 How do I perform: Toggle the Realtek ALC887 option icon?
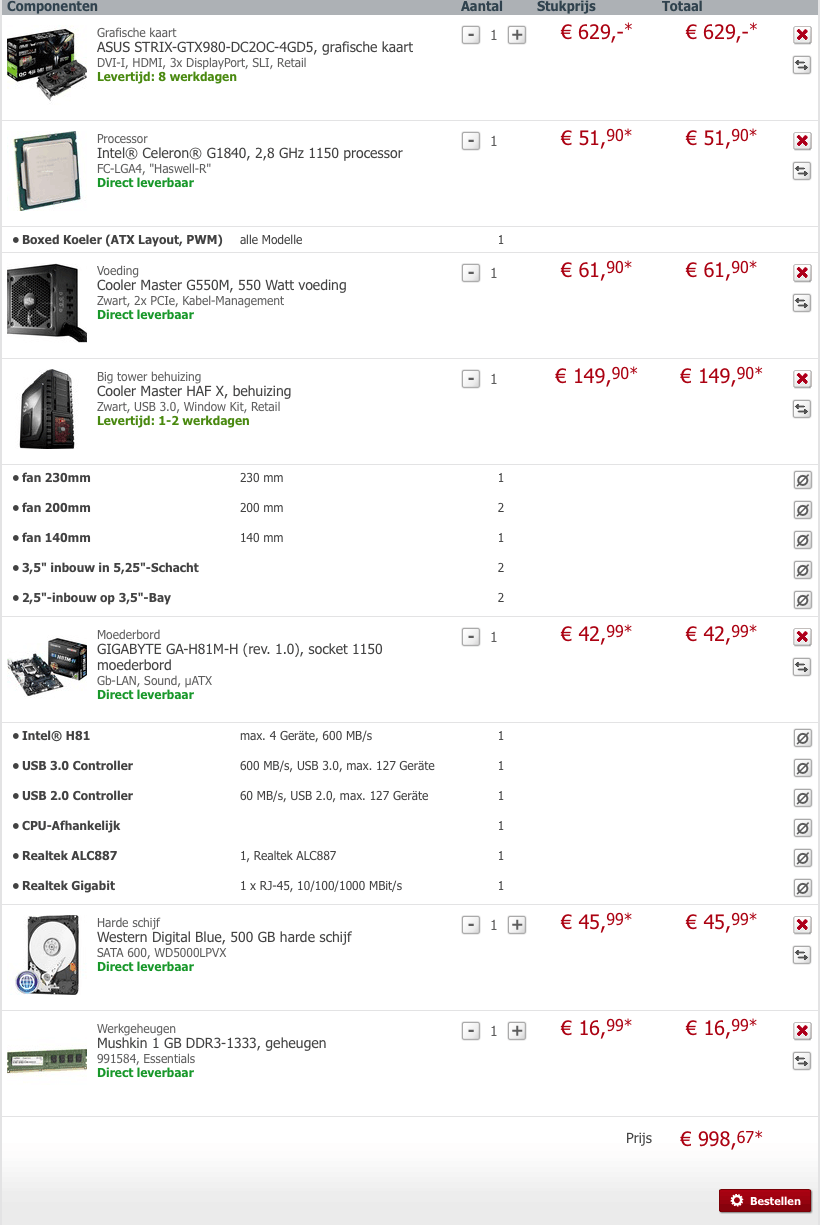click(x=802, y=858)
